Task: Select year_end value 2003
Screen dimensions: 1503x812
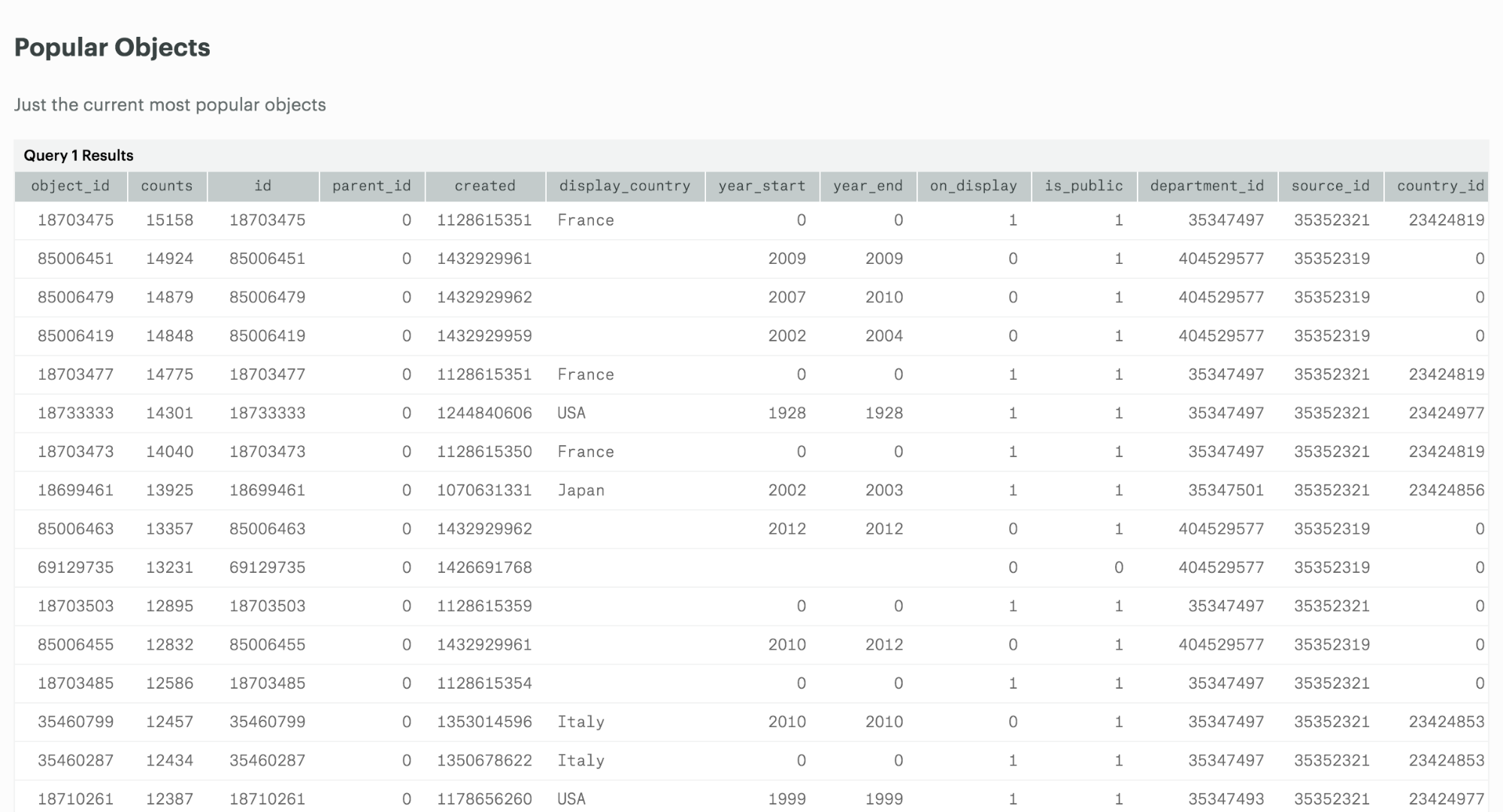Action: click(884, 490)
